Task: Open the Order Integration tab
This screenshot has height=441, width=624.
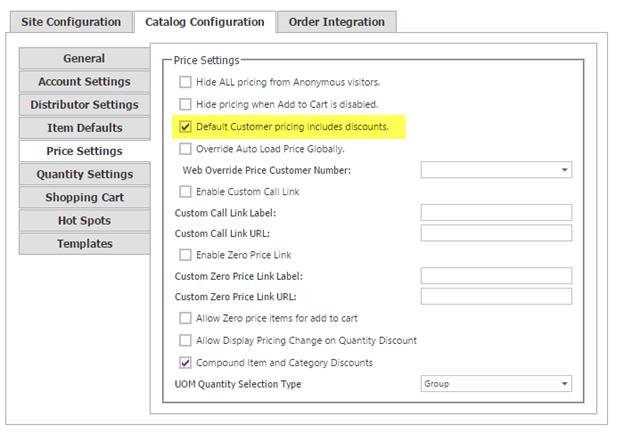Action: (337, 22)
